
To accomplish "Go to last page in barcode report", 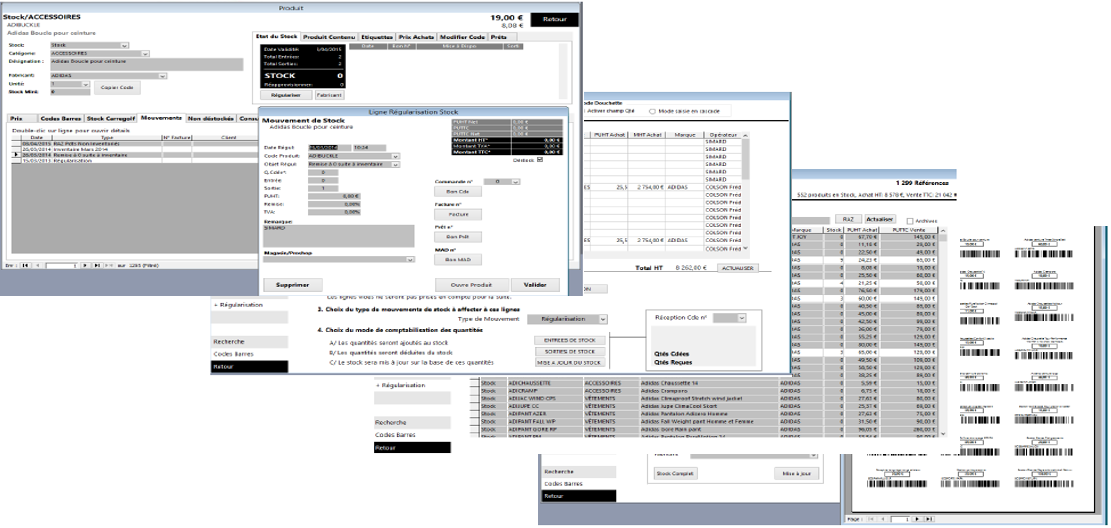I will pos(929,519).
